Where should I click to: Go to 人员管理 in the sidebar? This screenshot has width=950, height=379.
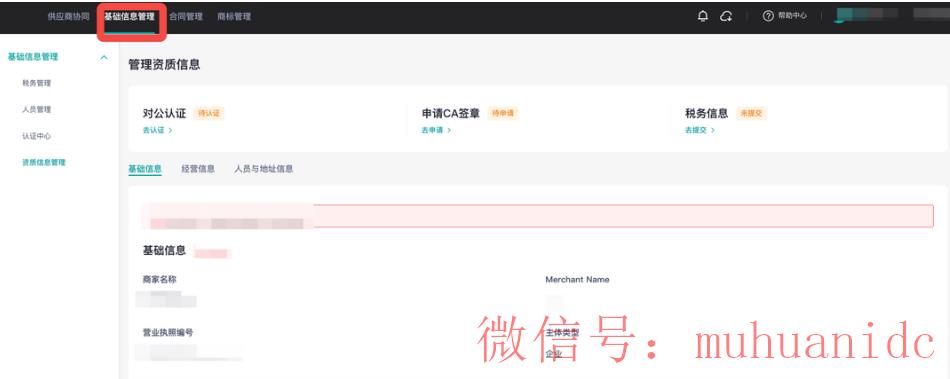click(x=36, y=110)
